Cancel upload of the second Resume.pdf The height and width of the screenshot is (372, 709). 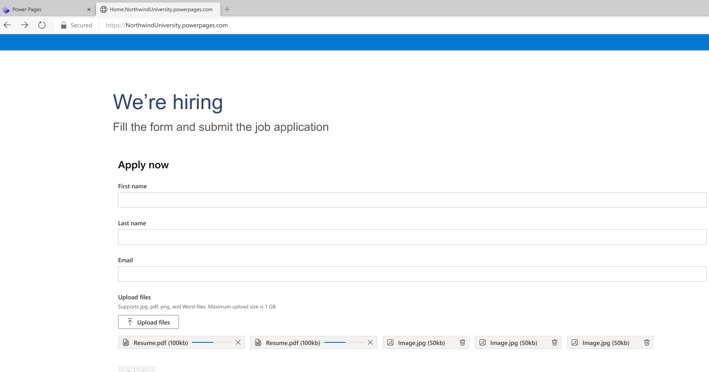coord(370,343)
